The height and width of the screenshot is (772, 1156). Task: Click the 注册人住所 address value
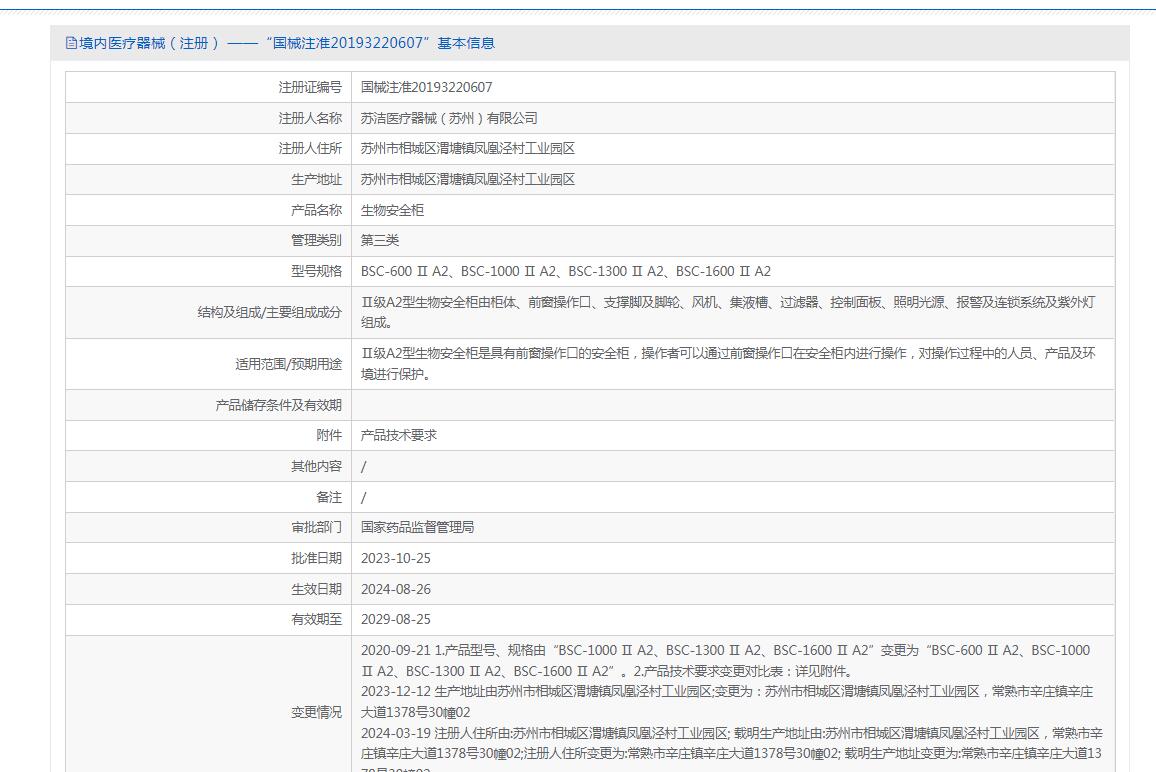tap(467, 149)
